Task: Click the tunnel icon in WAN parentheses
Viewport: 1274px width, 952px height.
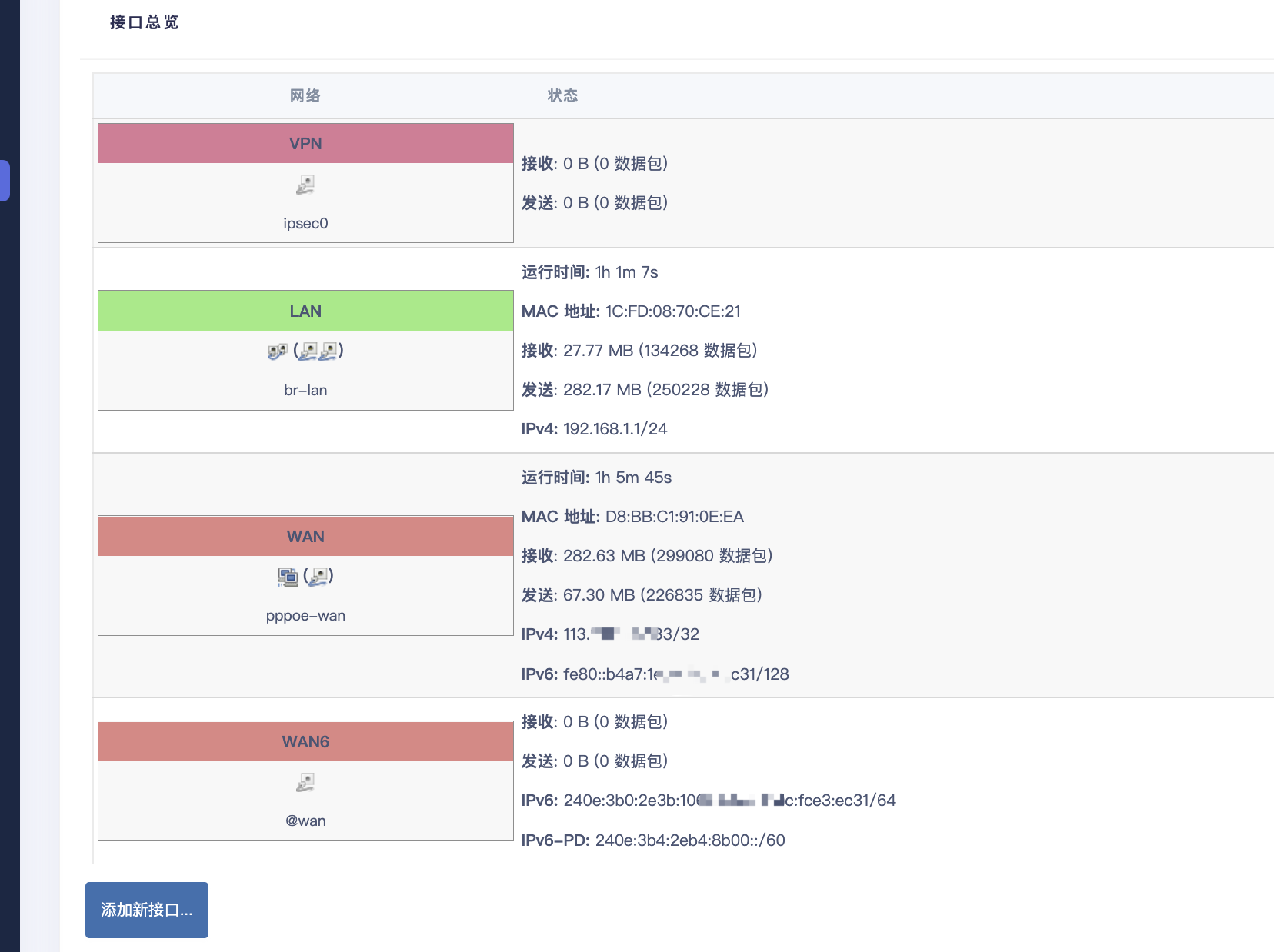Action: point(320,575)
